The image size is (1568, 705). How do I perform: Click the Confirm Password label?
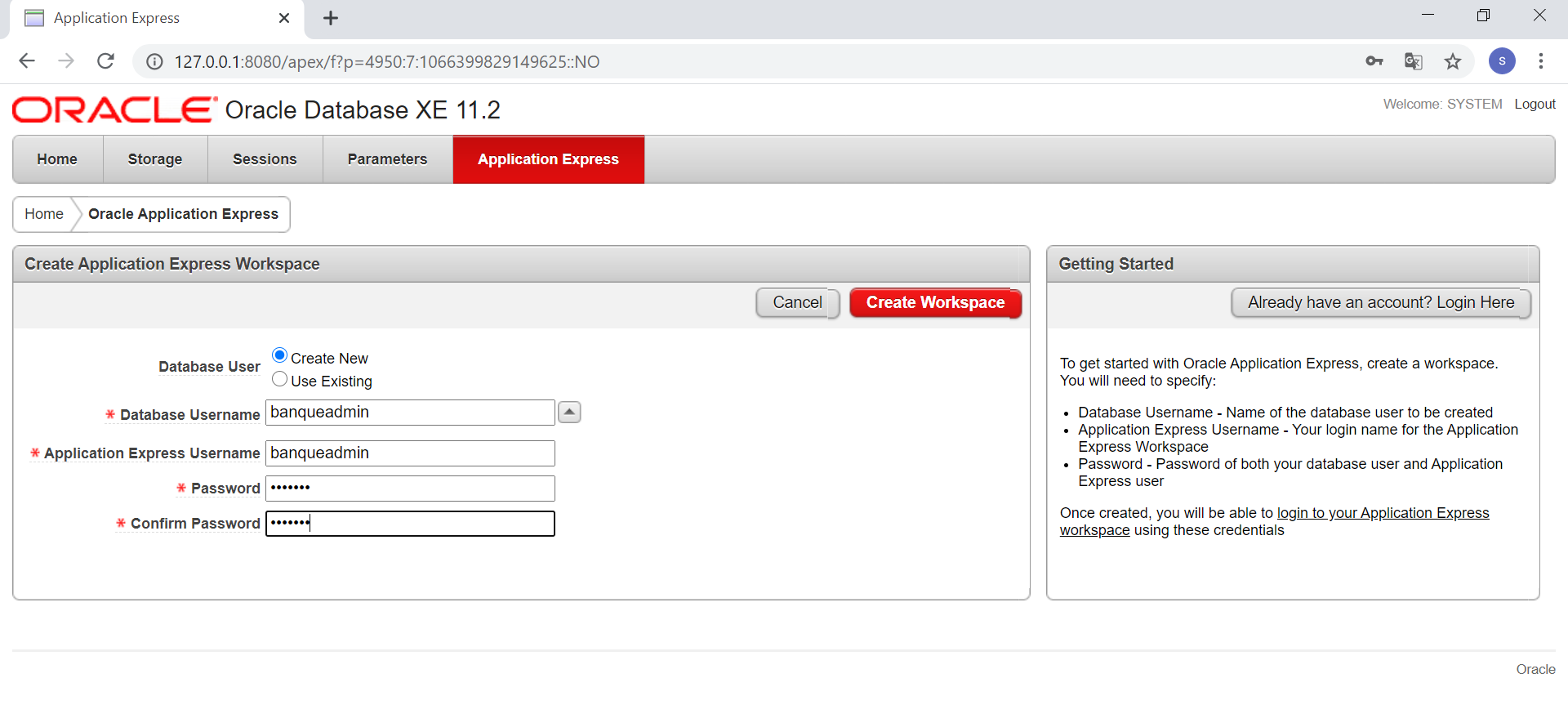195,524
